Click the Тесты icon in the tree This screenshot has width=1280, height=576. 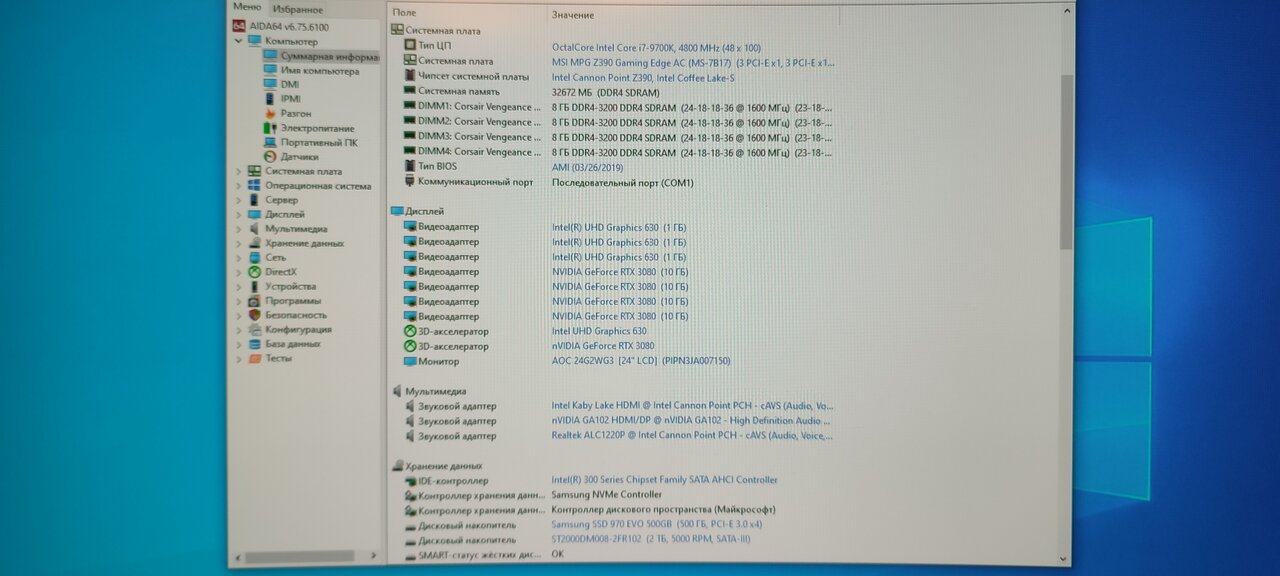255,358
